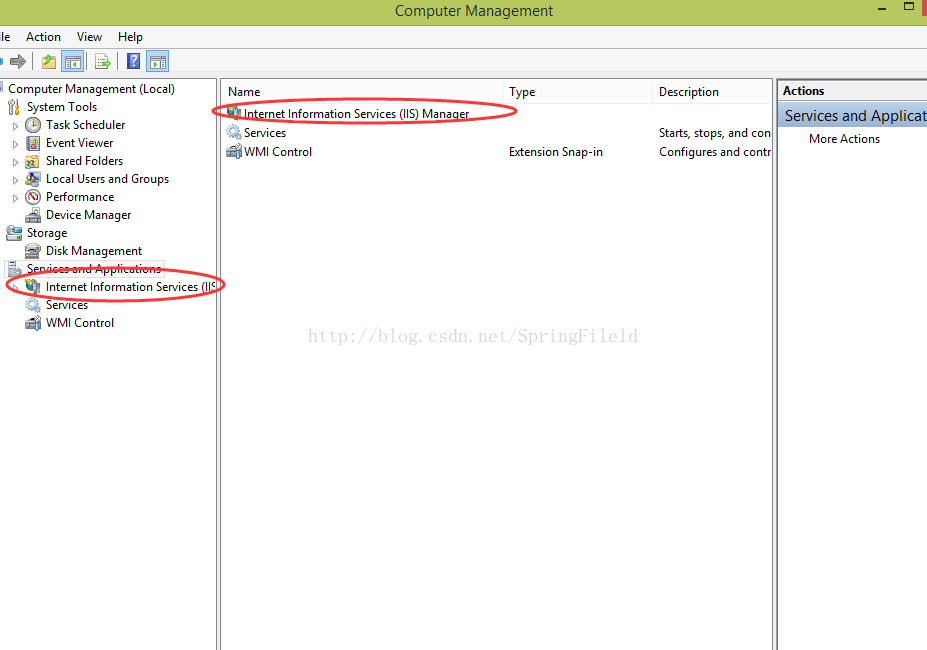927x650 pixels.
Task: Click Services and Applications Actions pane header
Action: (855, 116)
